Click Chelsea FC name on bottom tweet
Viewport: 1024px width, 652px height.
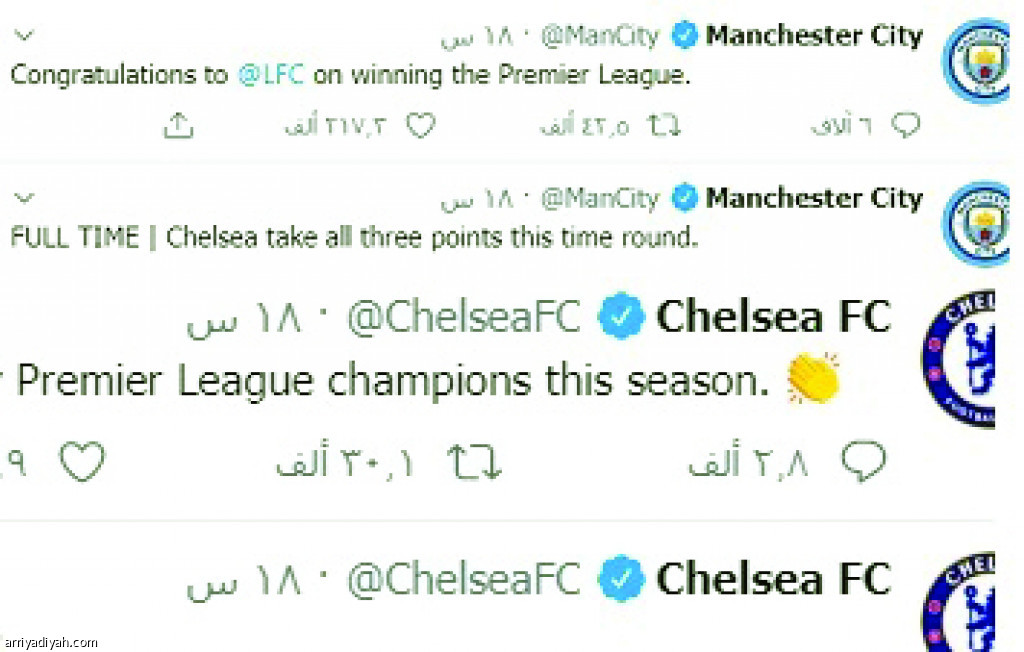(x=773, y=579)
